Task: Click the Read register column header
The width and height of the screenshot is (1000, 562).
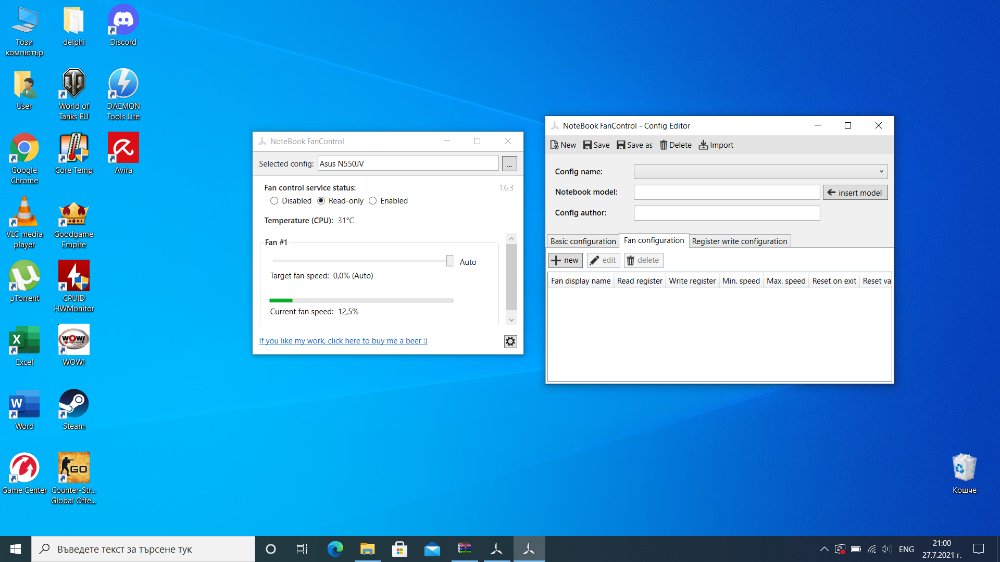Action: tap(640, 281)
